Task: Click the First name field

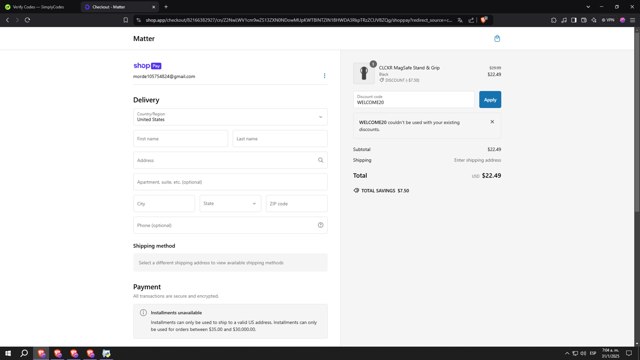Action: (180, 139)
